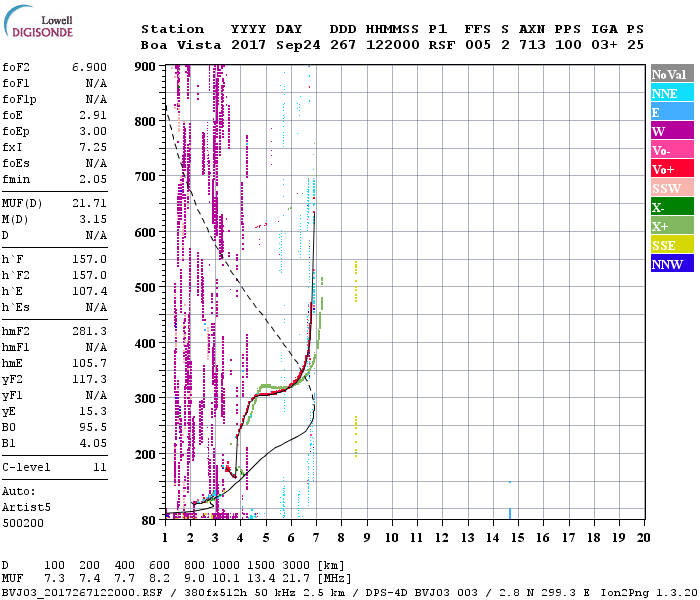700x600 pixels.
Task: Select the X- dark green legend swatch
Action: pos(672,207)
